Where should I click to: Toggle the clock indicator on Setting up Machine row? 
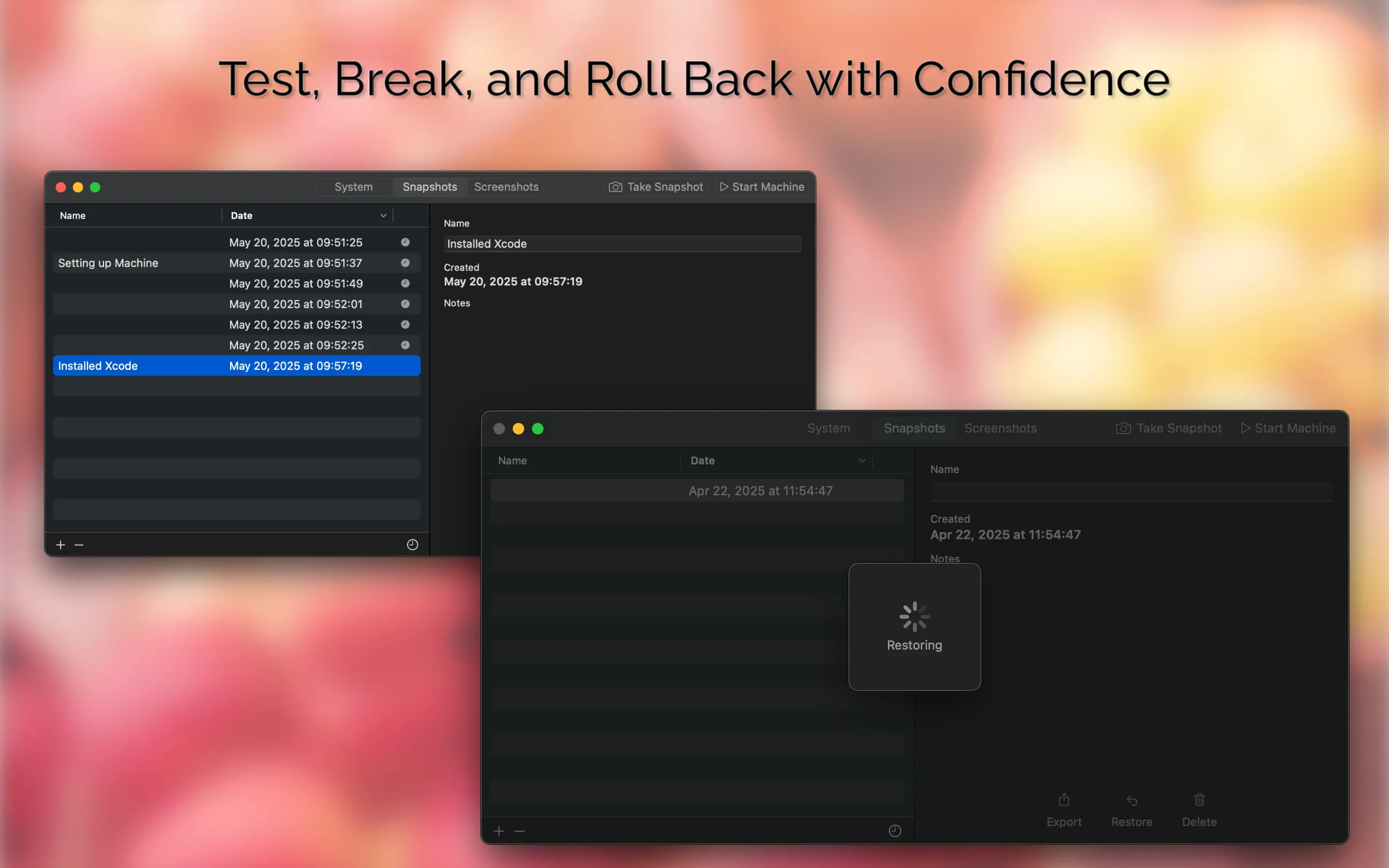[405, 263]
